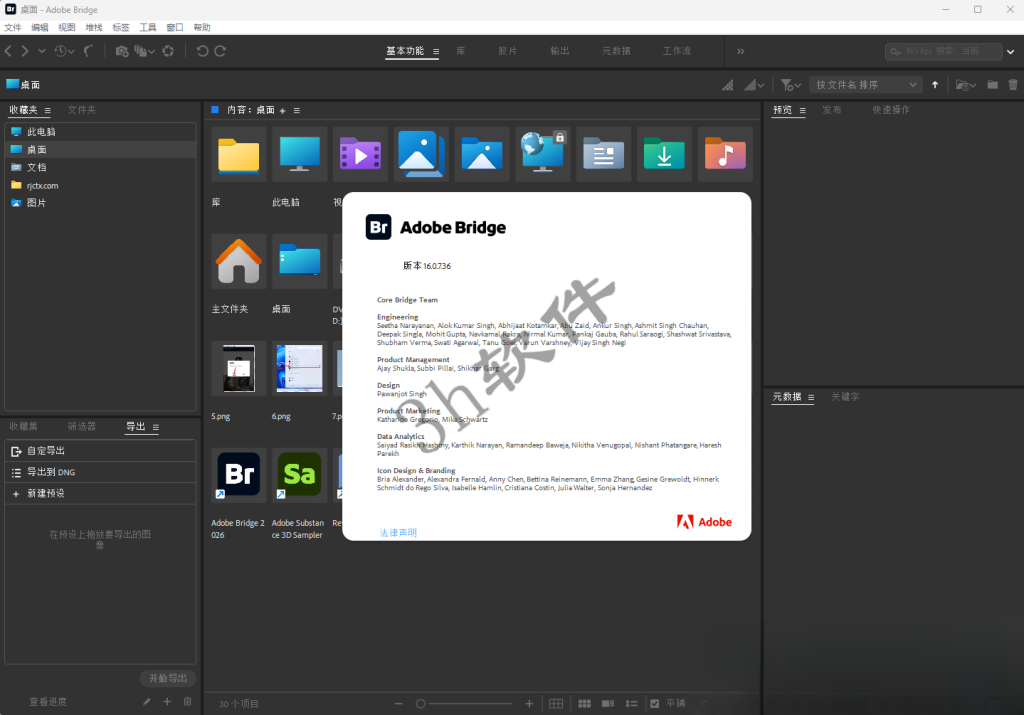The width and height of the screenshot is (1024, 715).
Task: Open the recent files clock dropdown
Action: click(x=64, y=51)
